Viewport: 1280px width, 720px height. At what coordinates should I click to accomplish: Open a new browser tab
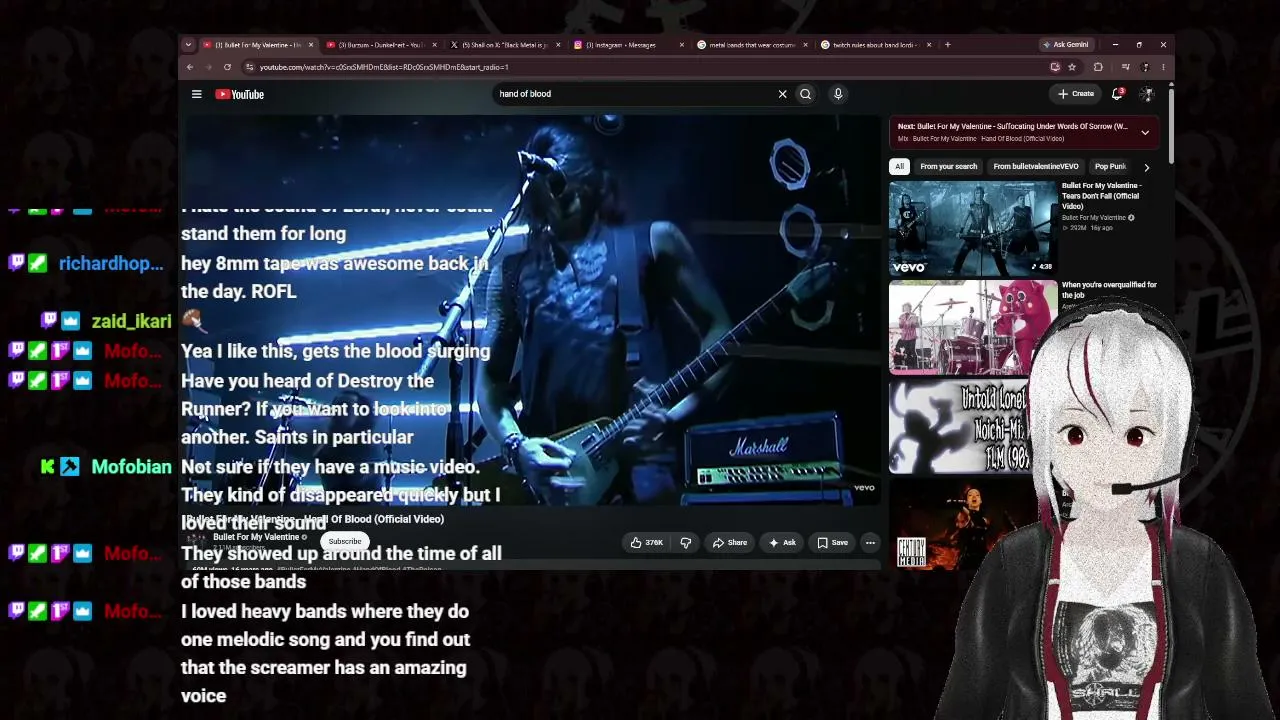click(947, 45)
